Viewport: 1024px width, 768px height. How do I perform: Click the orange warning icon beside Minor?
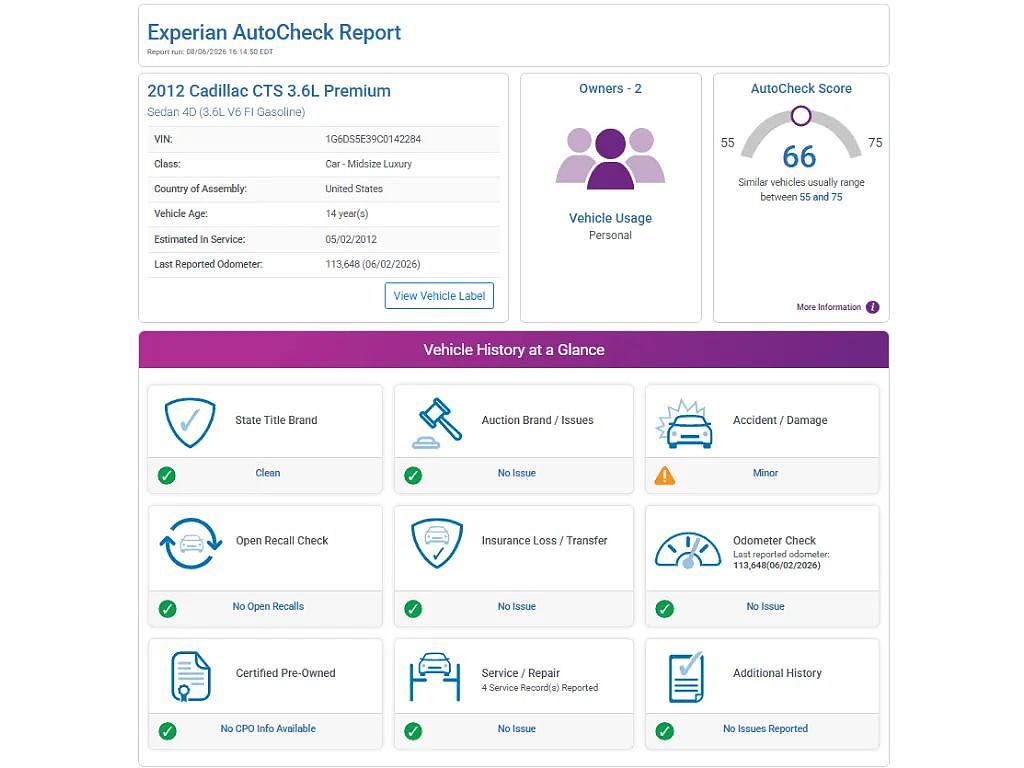coord(665,475)
